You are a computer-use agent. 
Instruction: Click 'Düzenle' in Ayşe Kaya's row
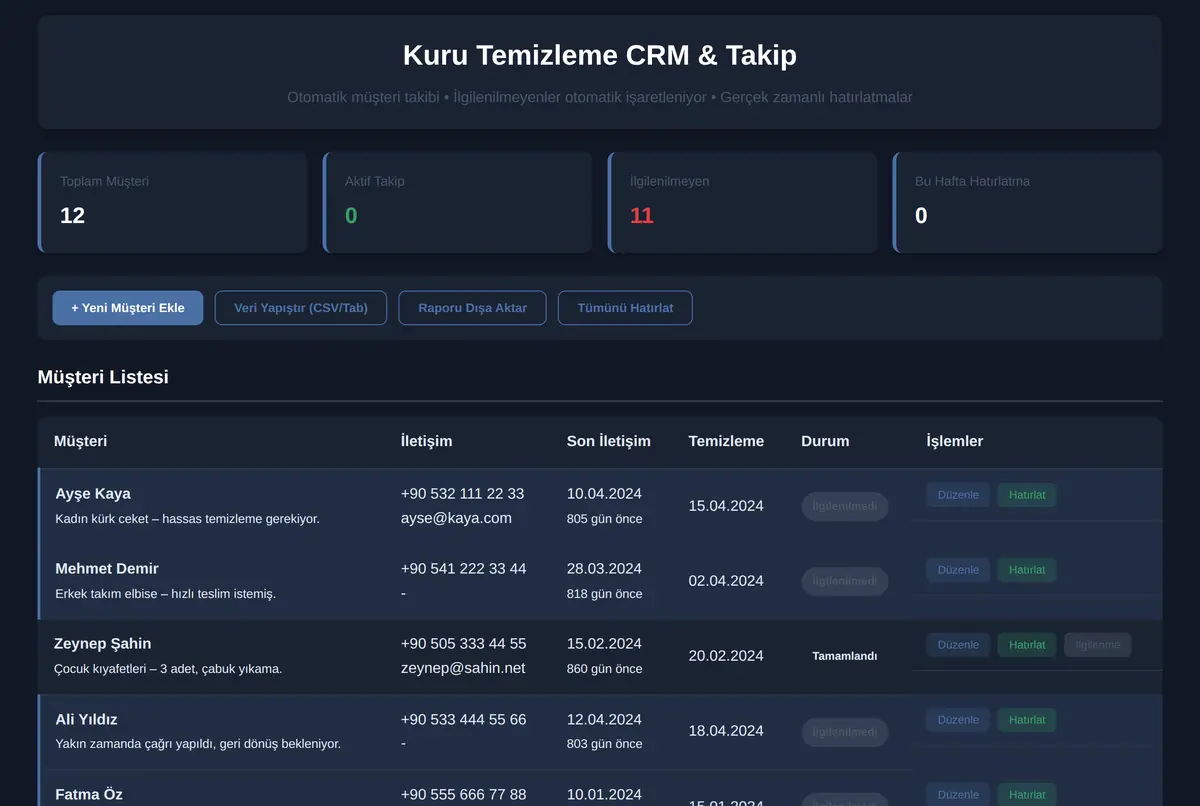[958, 494]
